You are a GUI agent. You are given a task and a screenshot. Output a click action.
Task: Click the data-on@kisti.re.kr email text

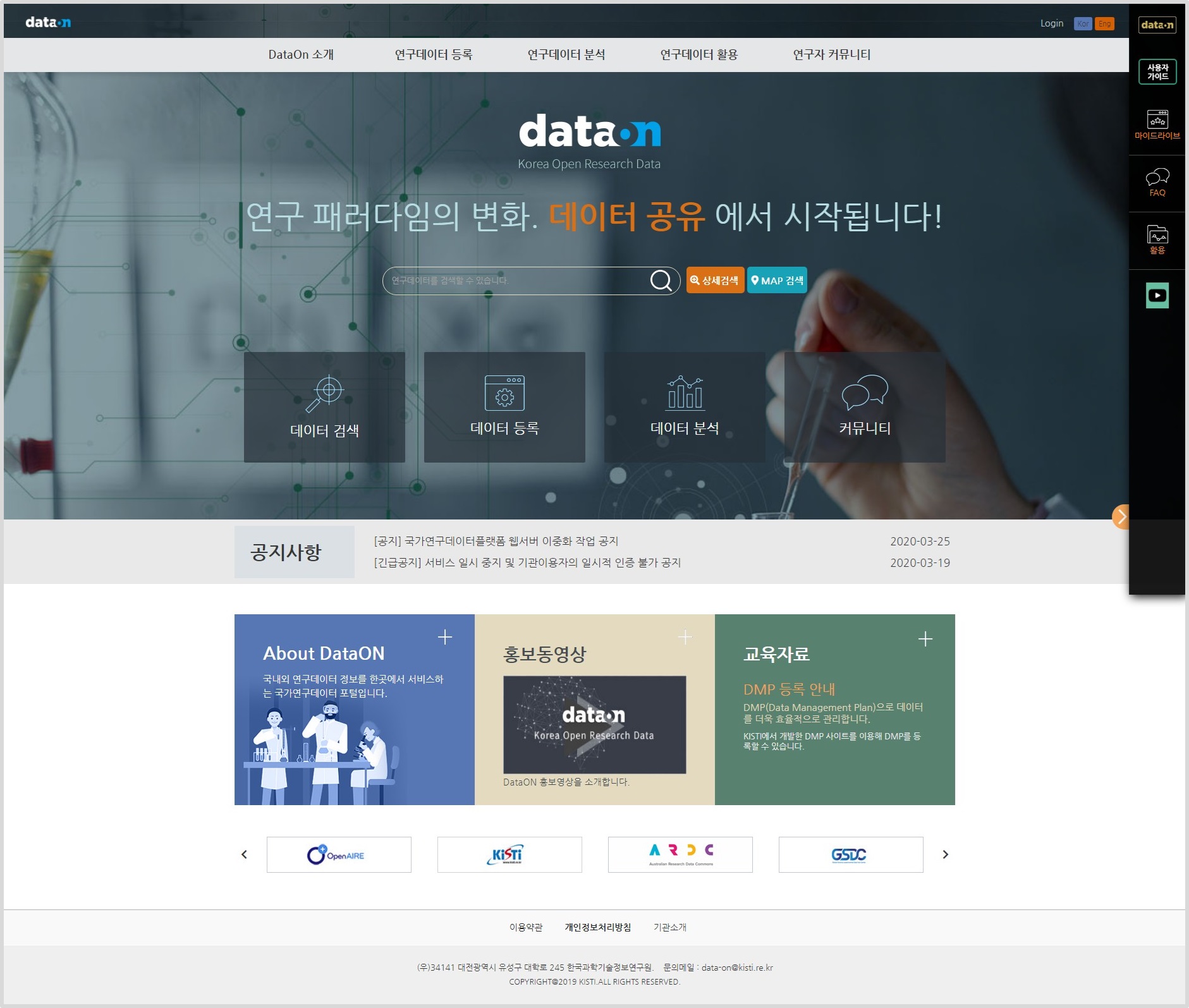pos(737,968)
